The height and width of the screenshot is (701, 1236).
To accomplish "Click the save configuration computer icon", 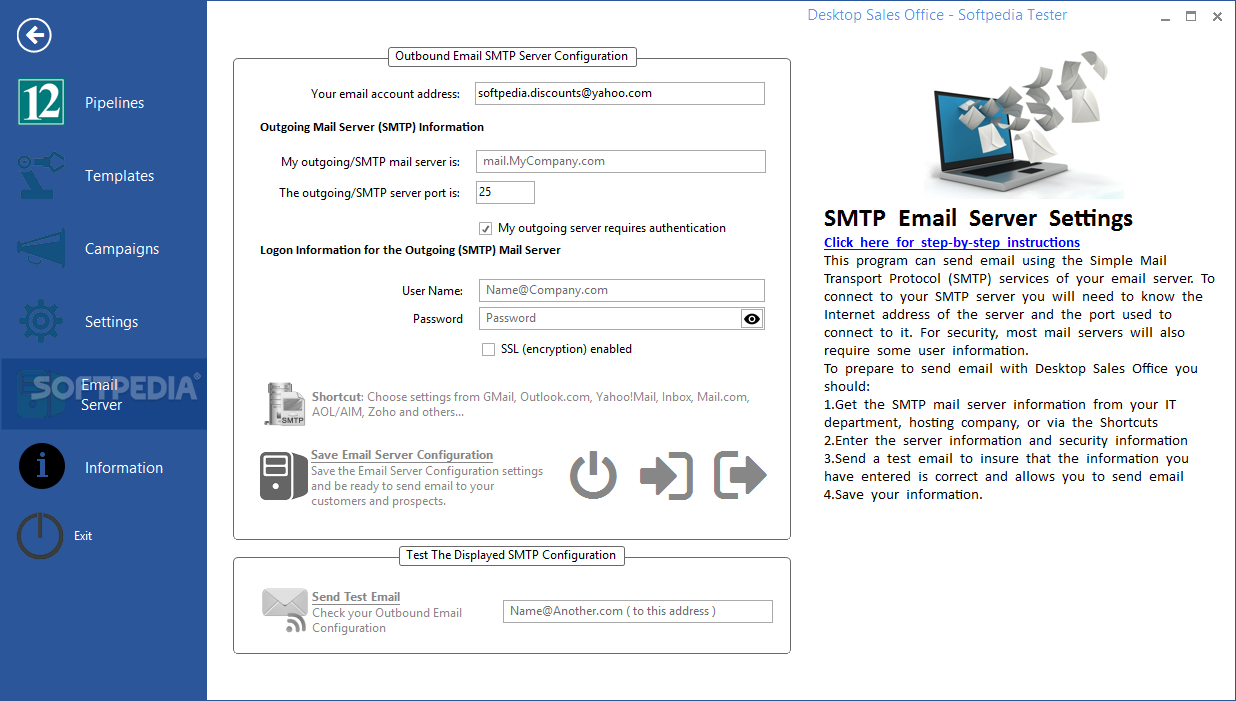I will [x=283, y=476].
